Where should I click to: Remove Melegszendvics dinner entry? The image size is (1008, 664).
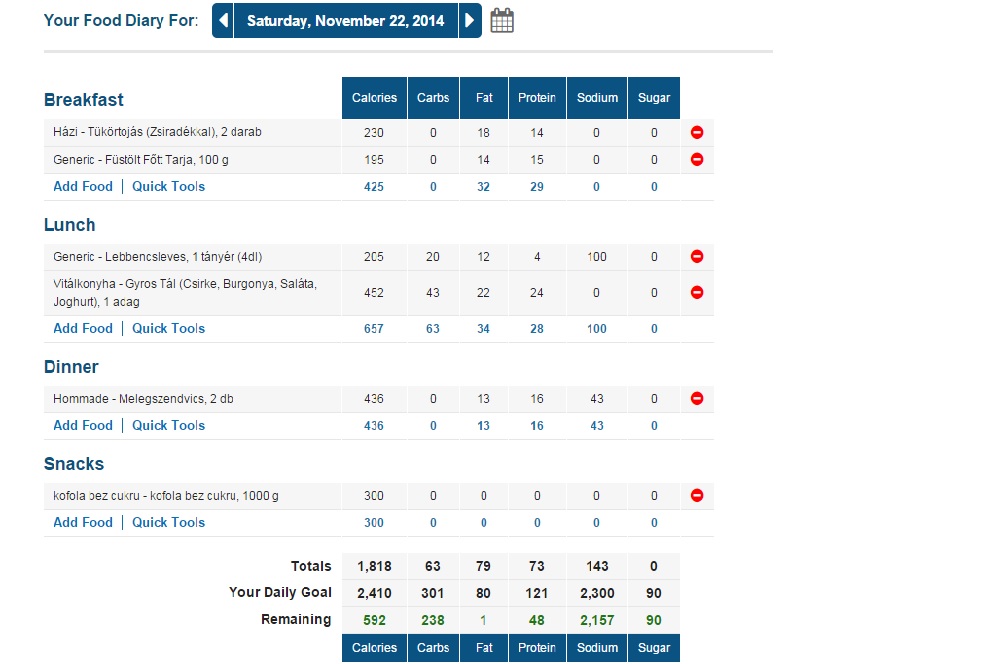[x=697, y=399]
